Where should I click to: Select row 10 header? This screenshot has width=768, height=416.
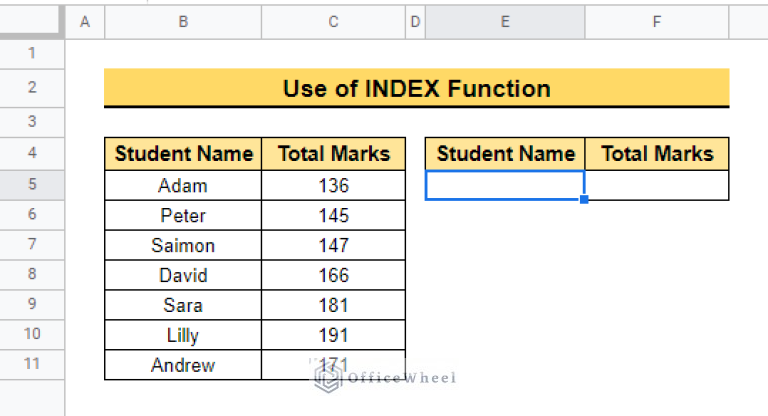pyautogui.click(x=32, y=334)
